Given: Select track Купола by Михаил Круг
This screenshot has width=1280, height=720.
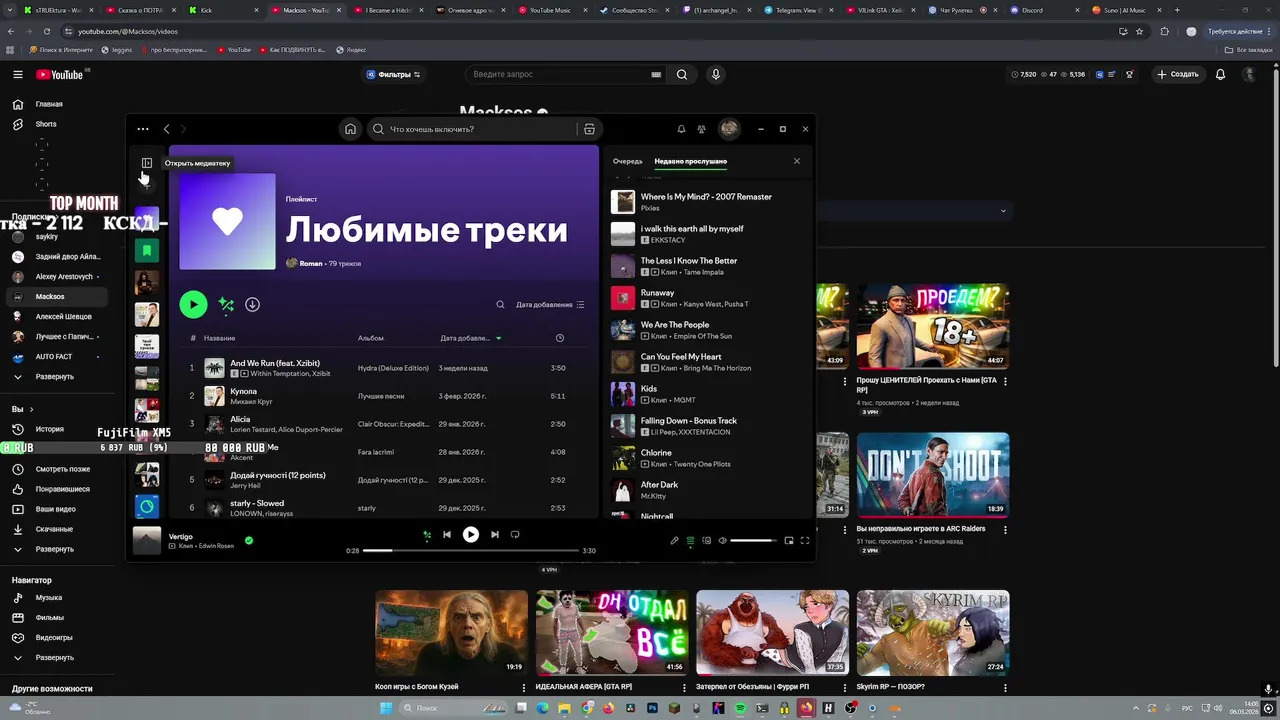Looking at the screenshot, I should pyautogui.click(x=244, y=390).
